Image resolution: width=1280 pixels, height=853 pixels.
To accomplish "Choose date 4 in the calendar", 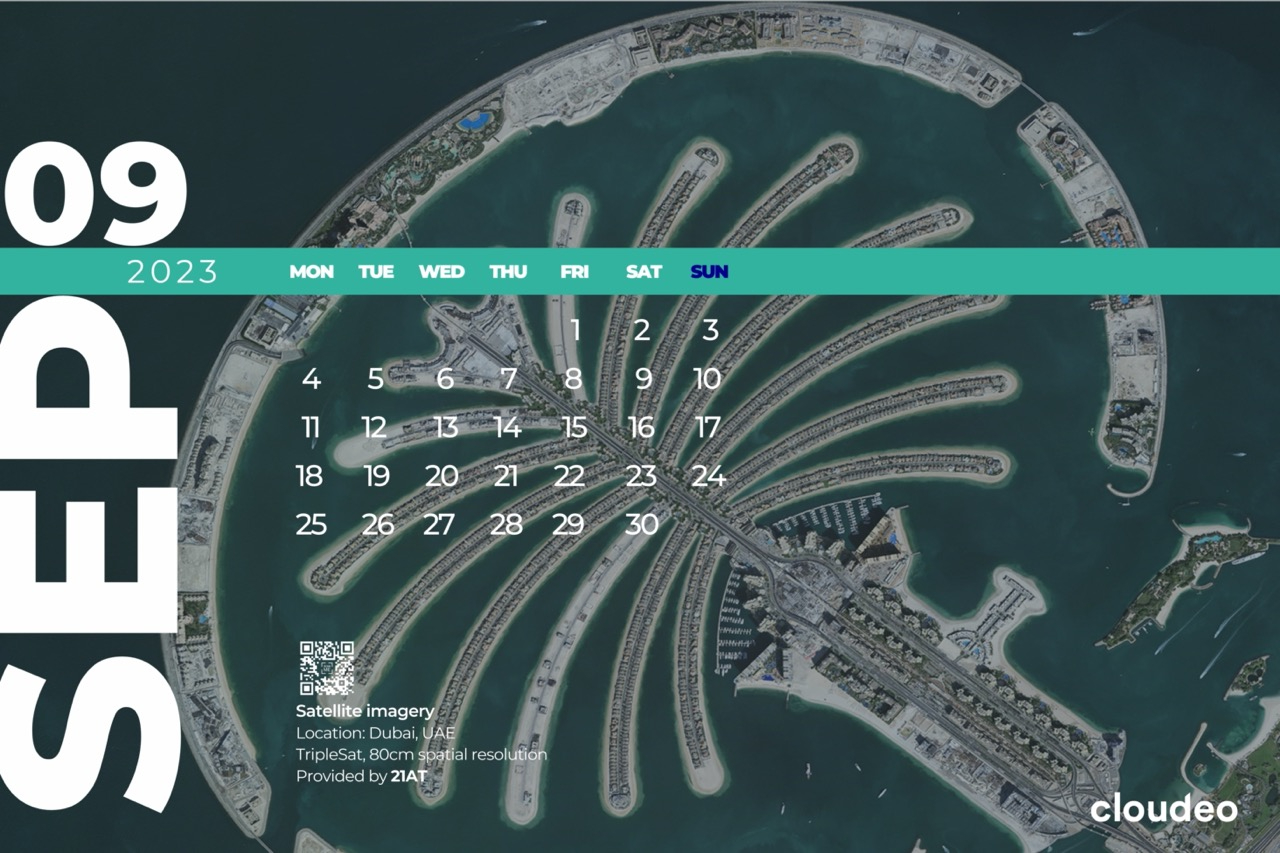I will 311,379.
